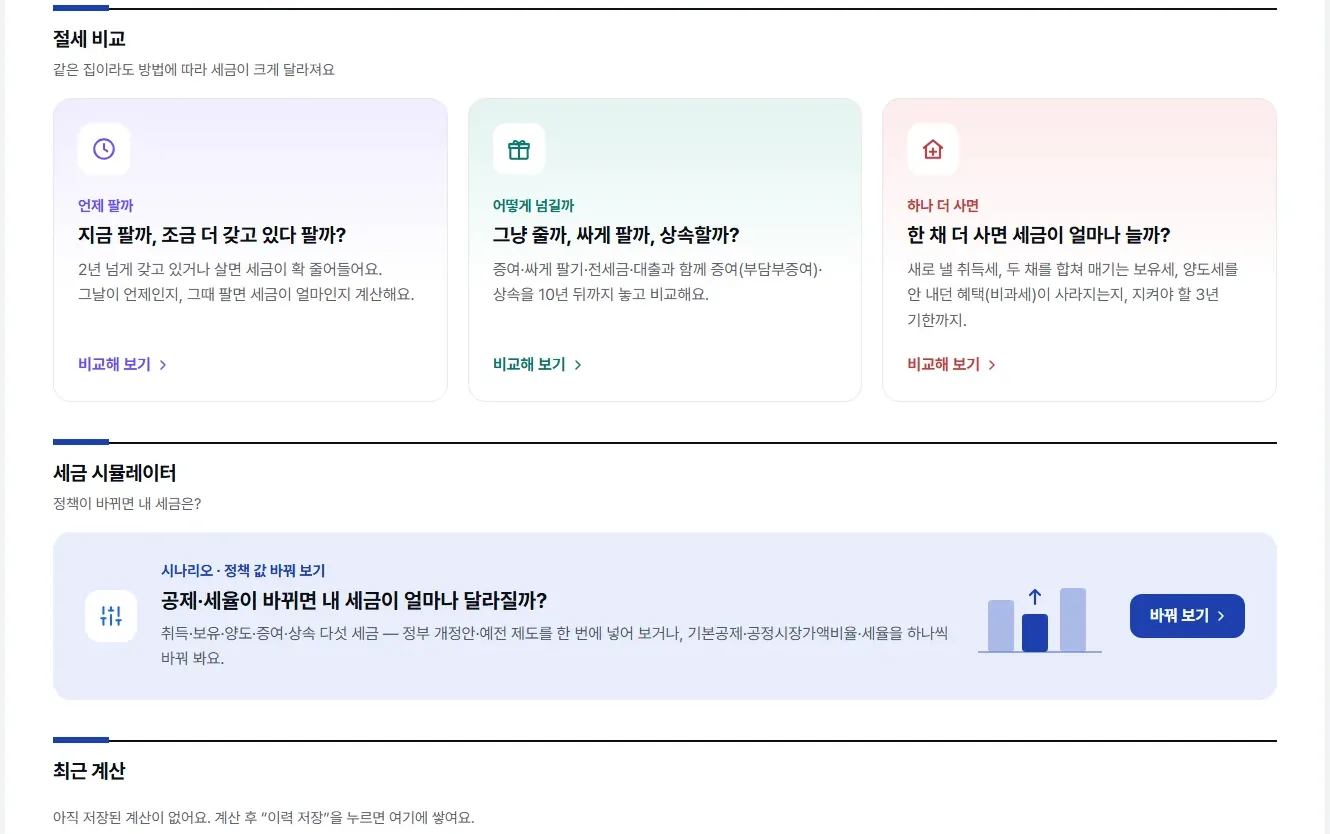Click the 절세 비교 section title

click(89, 39)
